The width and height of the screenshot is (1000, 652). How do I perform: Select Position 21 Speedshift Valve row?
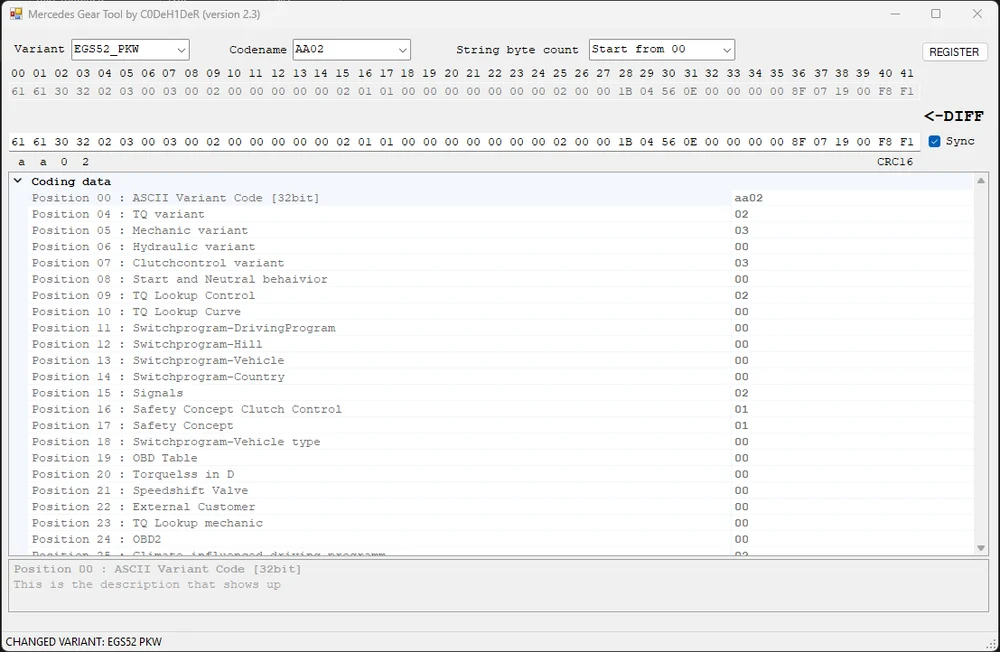501,491
